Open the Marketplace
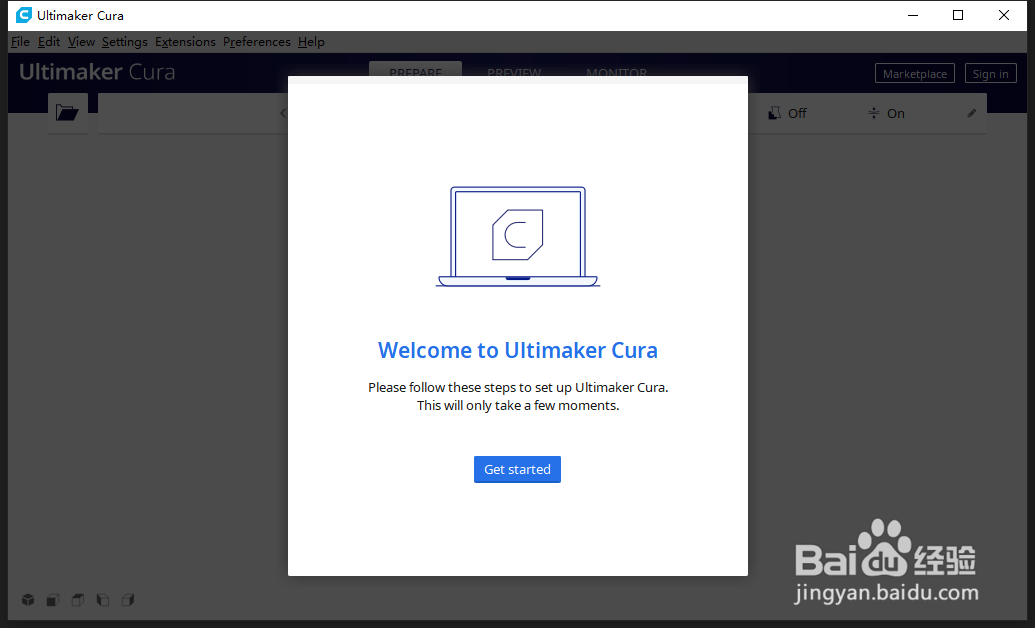The height and width of the screenshot is (628, 1035). [x=915, y=73]
